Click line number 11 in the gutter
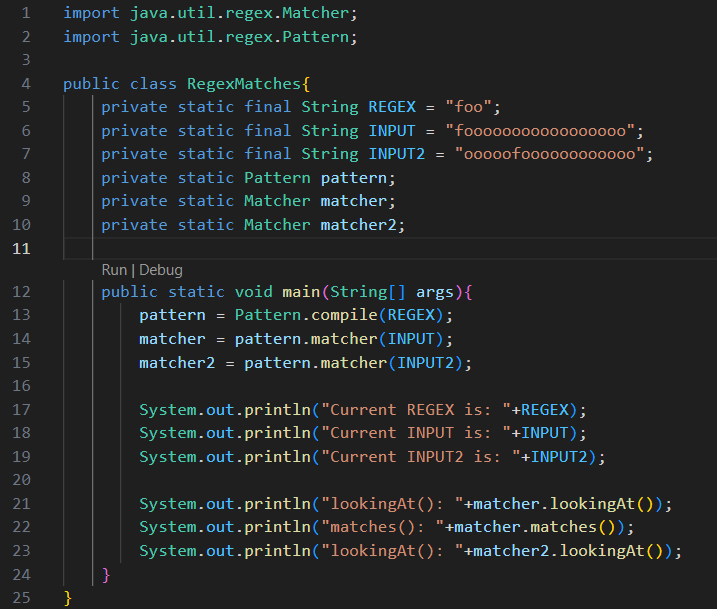The image size is (717, 609). tap(21, 249)
